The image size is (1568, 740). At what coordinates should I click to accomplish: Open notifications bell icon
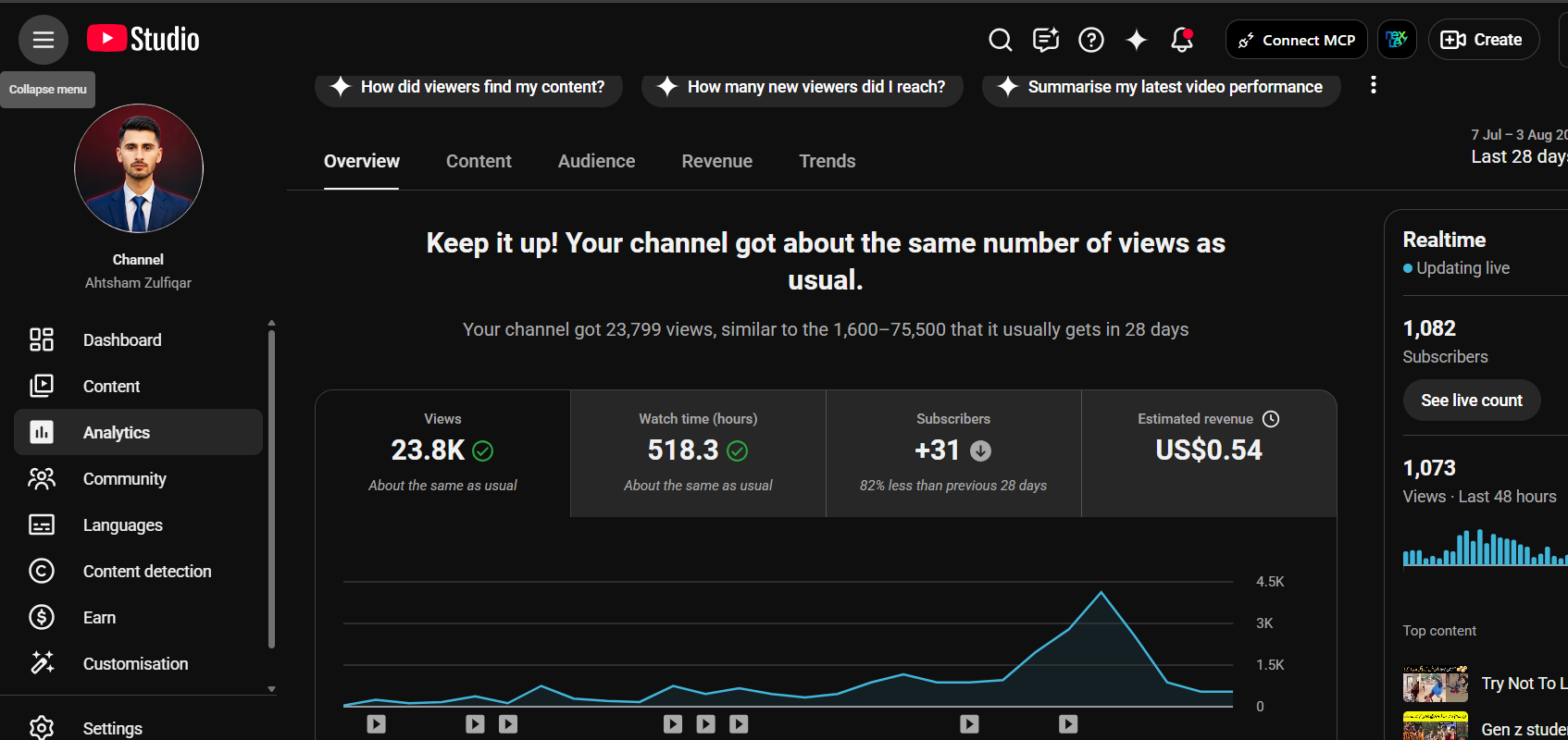pos(1182,40)
